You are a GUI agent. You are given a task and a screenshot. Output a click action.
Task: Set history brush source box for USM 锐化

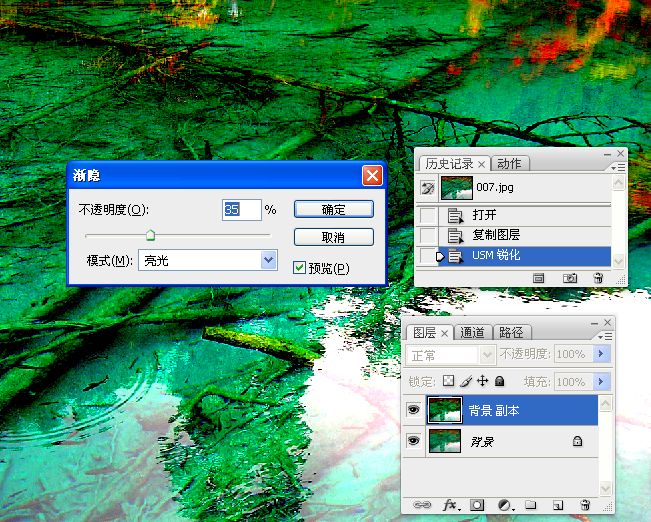tap(428, 255)
